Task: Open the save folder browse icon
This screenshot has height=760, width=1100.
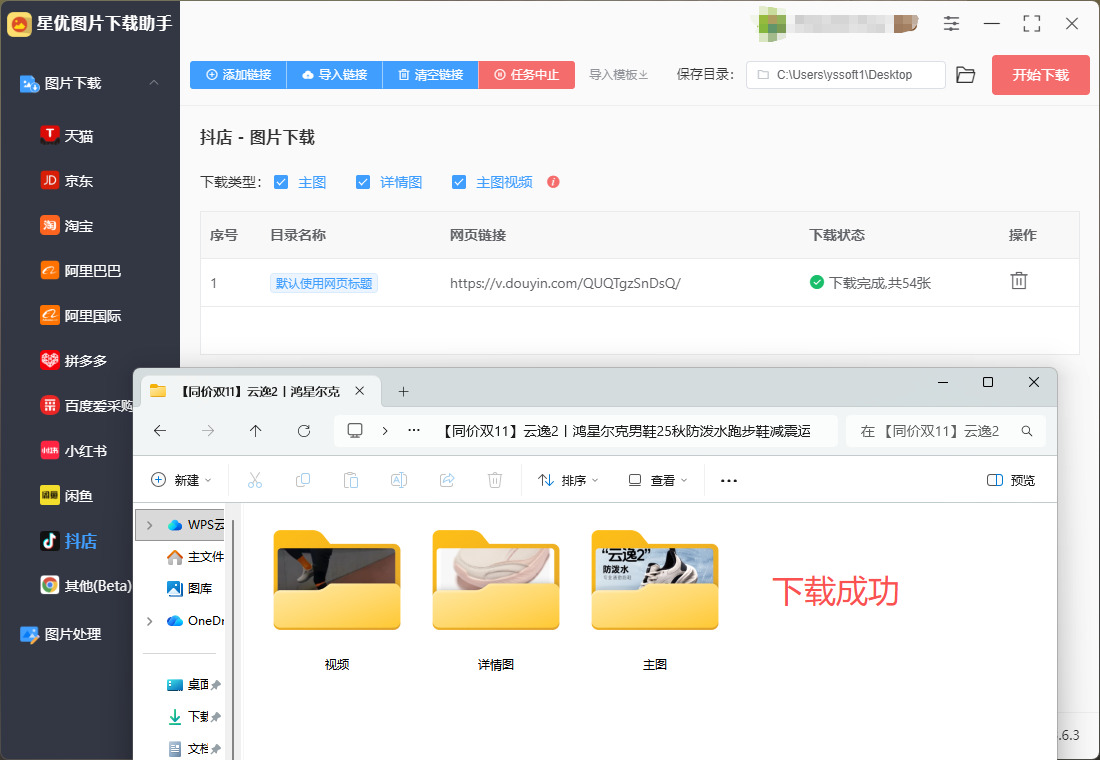Action: [966, 74]
